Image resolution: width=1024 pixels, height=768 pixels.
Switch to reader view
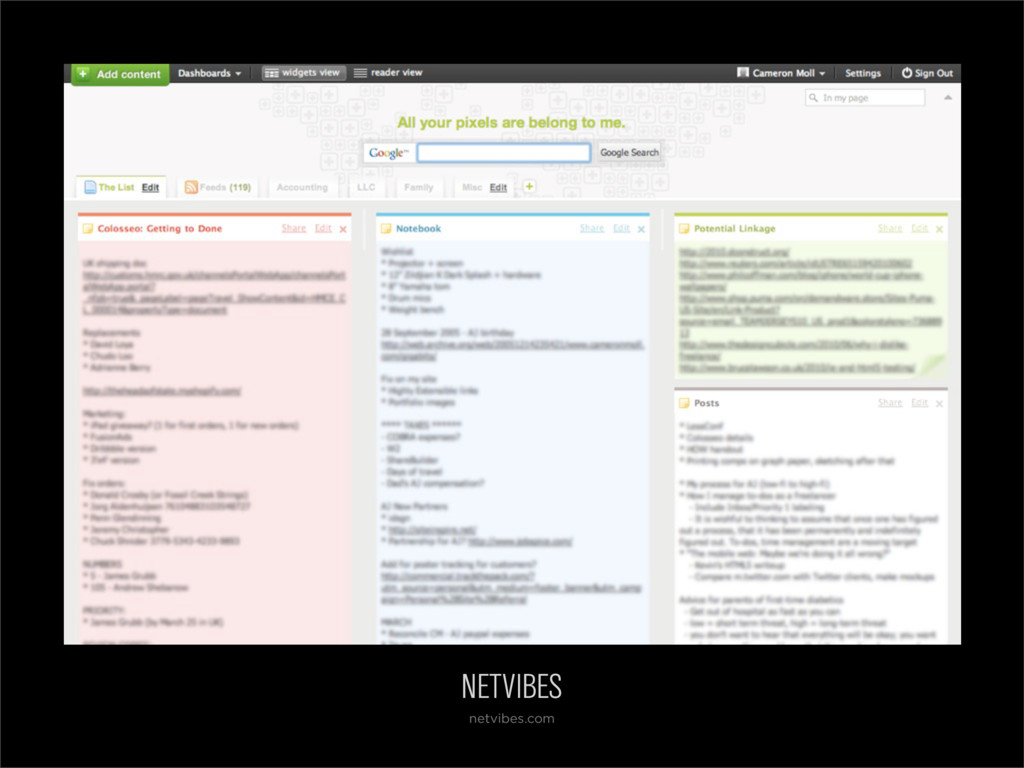tap(388, 72)
